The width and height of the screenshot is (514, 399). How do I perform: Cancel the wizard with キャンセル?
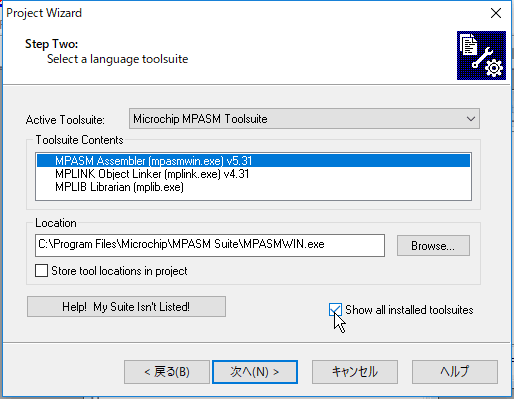pos(355,372)
